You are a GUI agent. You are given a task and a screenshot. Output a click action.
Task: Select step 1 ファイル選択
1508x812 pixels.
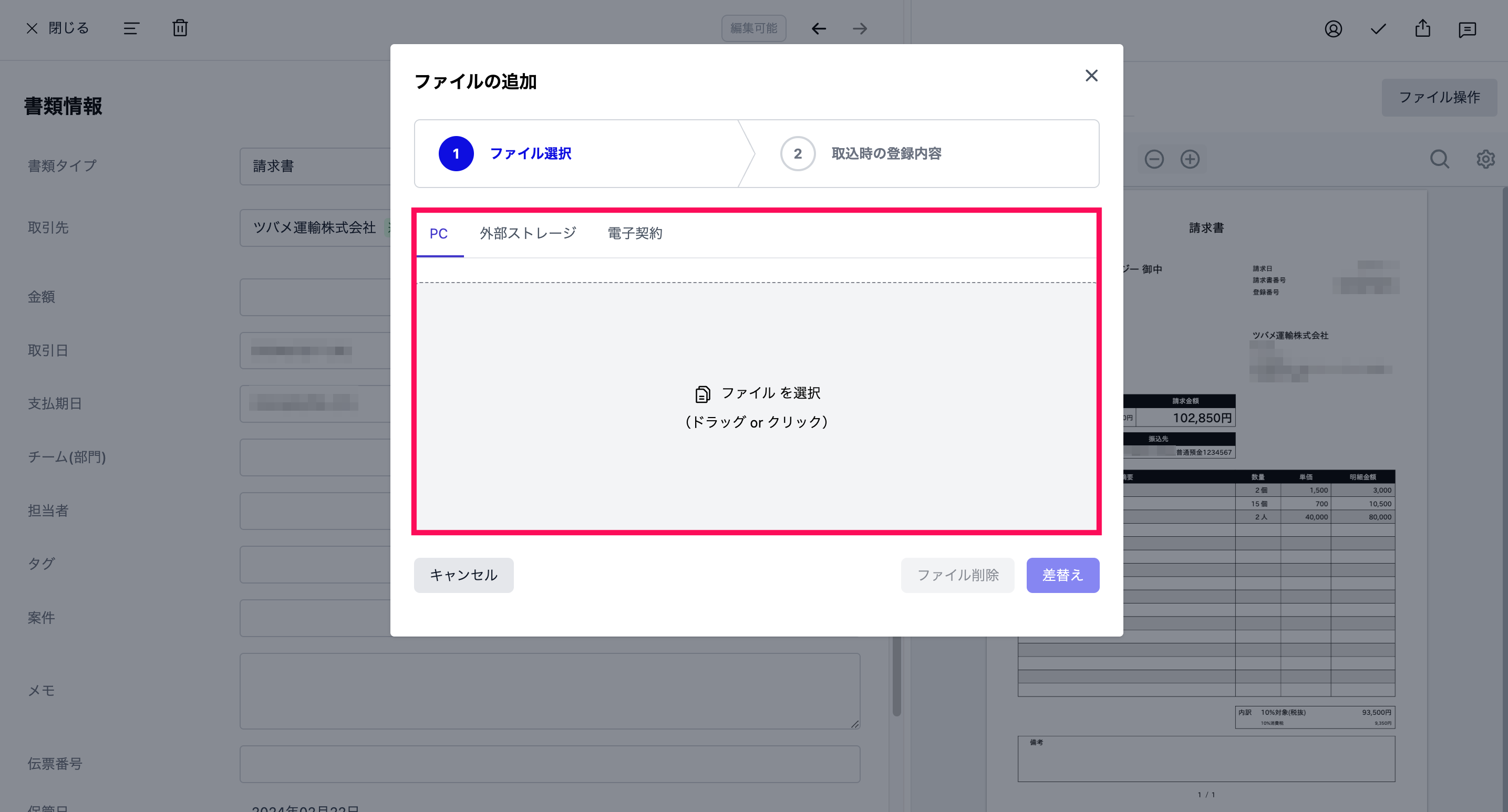point(504,154)
